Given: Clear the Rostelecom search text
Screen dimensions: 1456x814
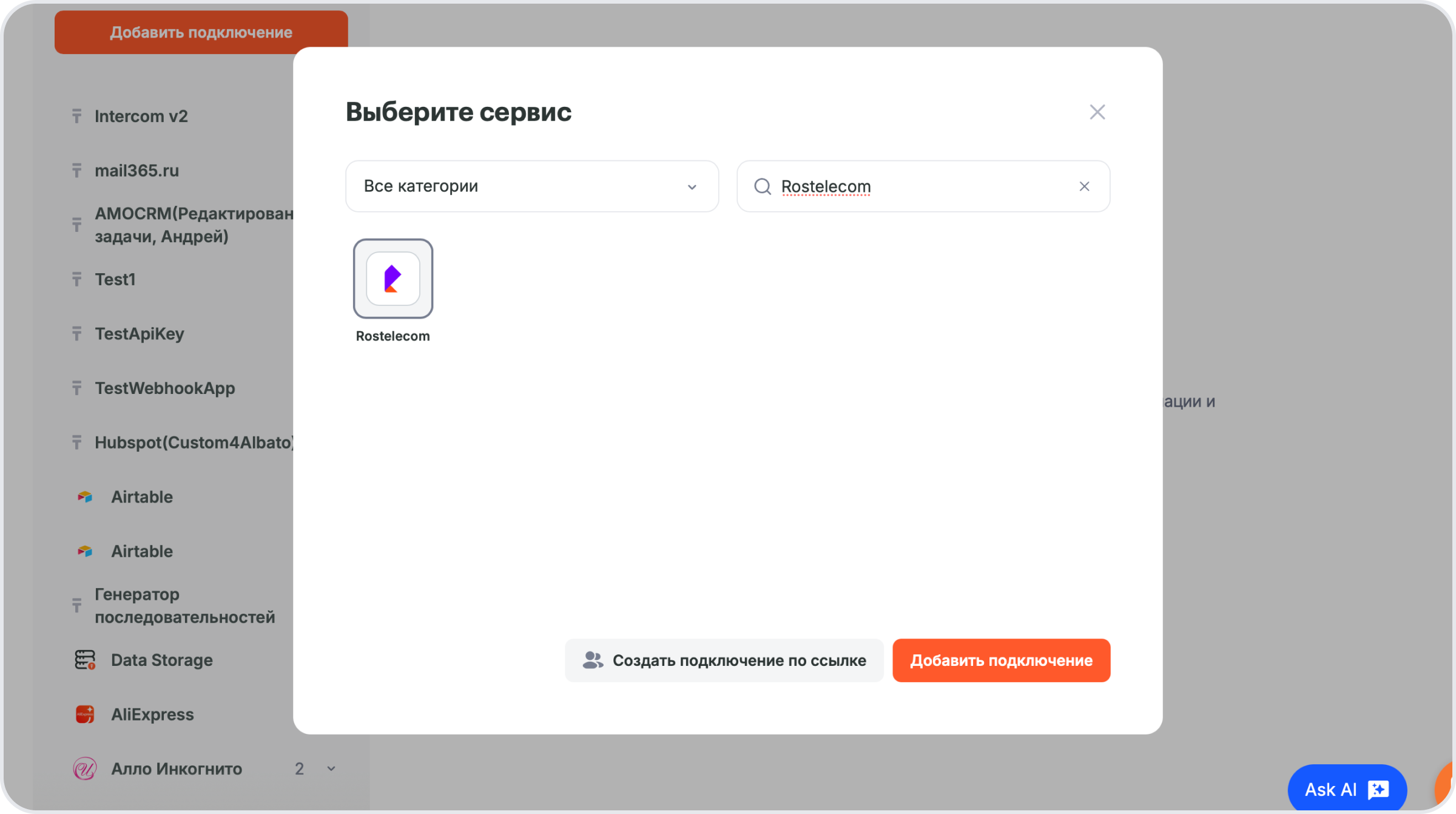Looking at the screenshot, I should pos(1084,186).
